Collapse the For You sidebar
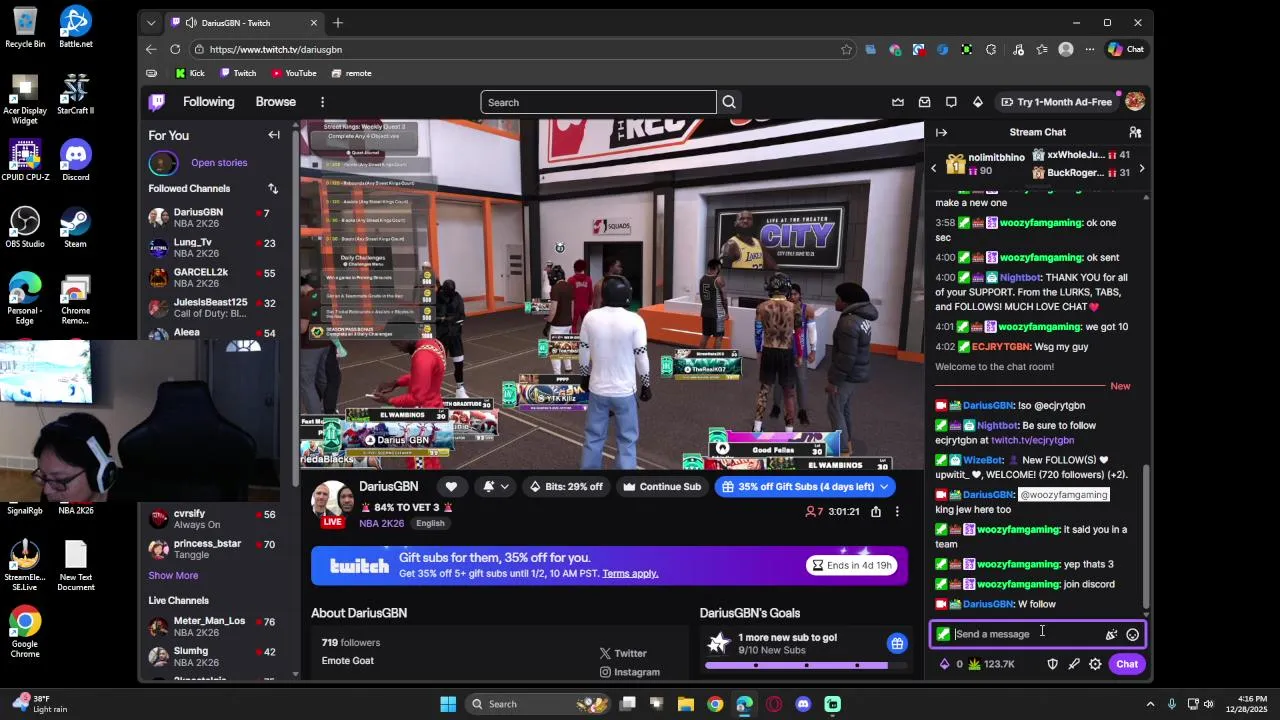This screenshot has height=720, width=1280. click(274, 135)
